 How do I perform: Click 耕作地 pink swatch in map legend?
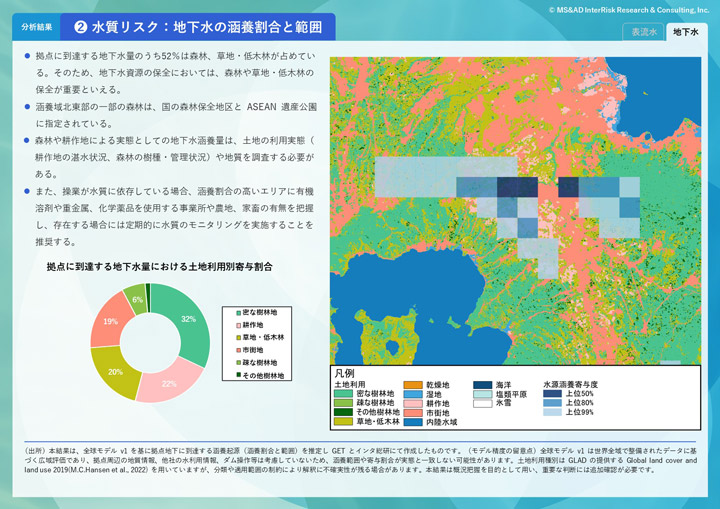coord(413,403)
